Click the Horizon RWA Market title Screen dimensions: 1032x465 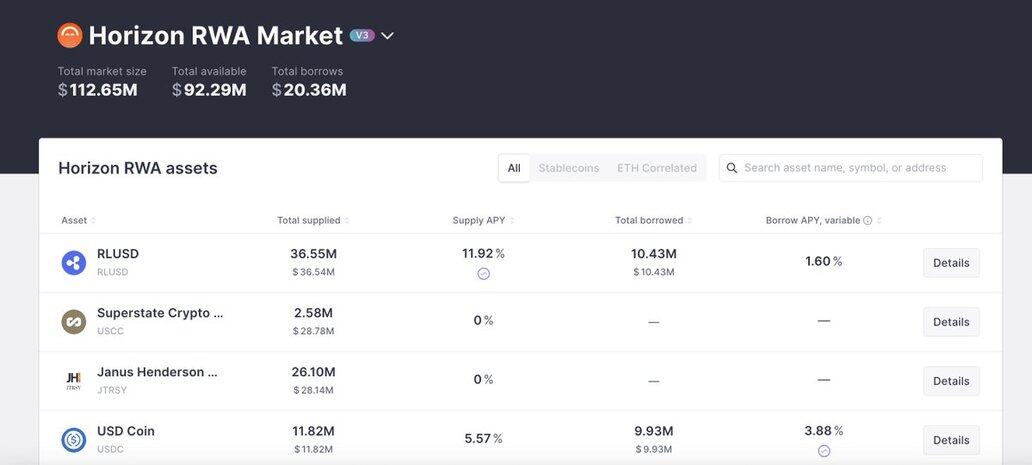[x=216, y=36]
